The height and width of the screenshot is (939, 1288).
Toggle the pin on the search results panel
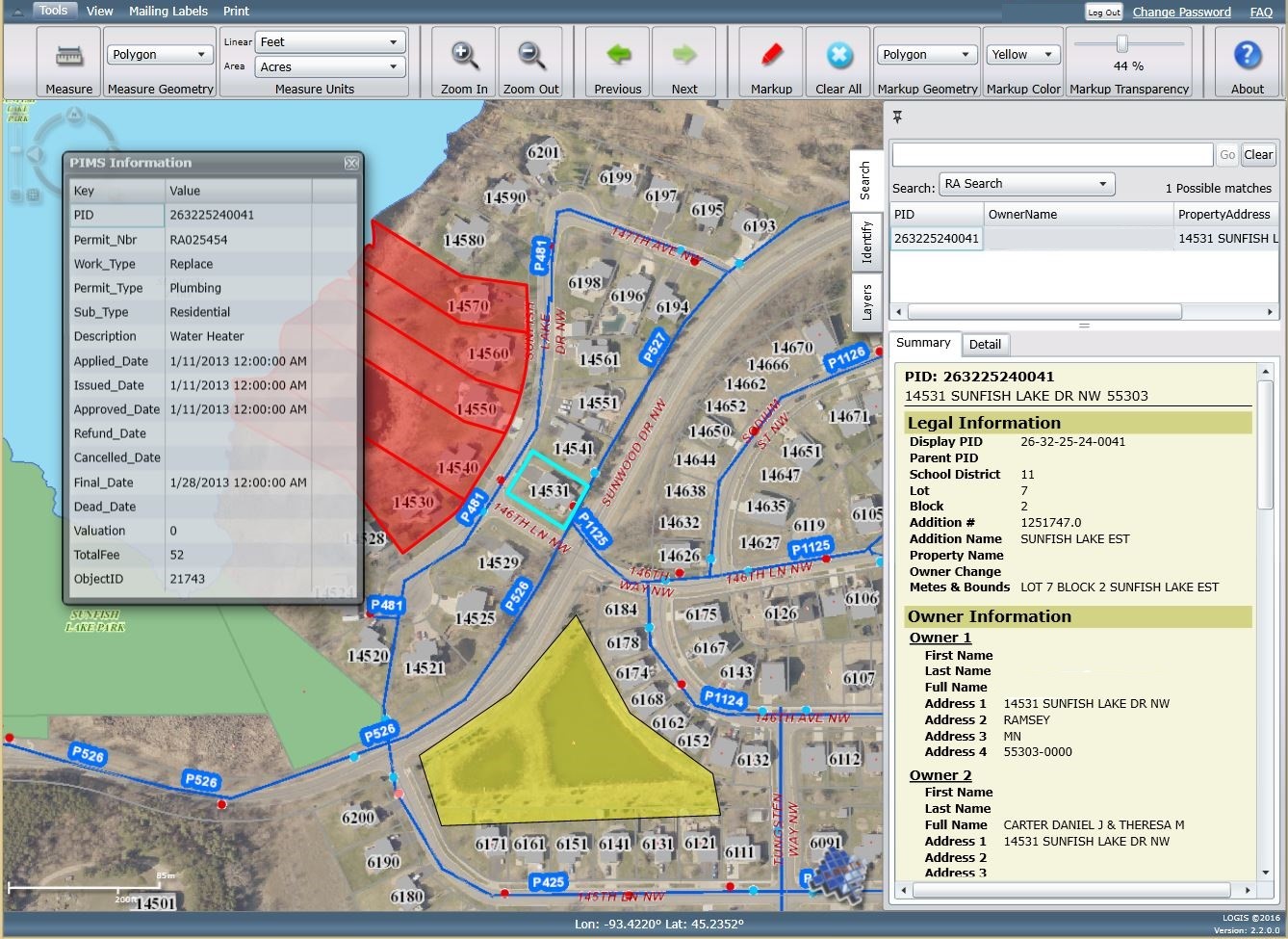(x=897, y=117)
